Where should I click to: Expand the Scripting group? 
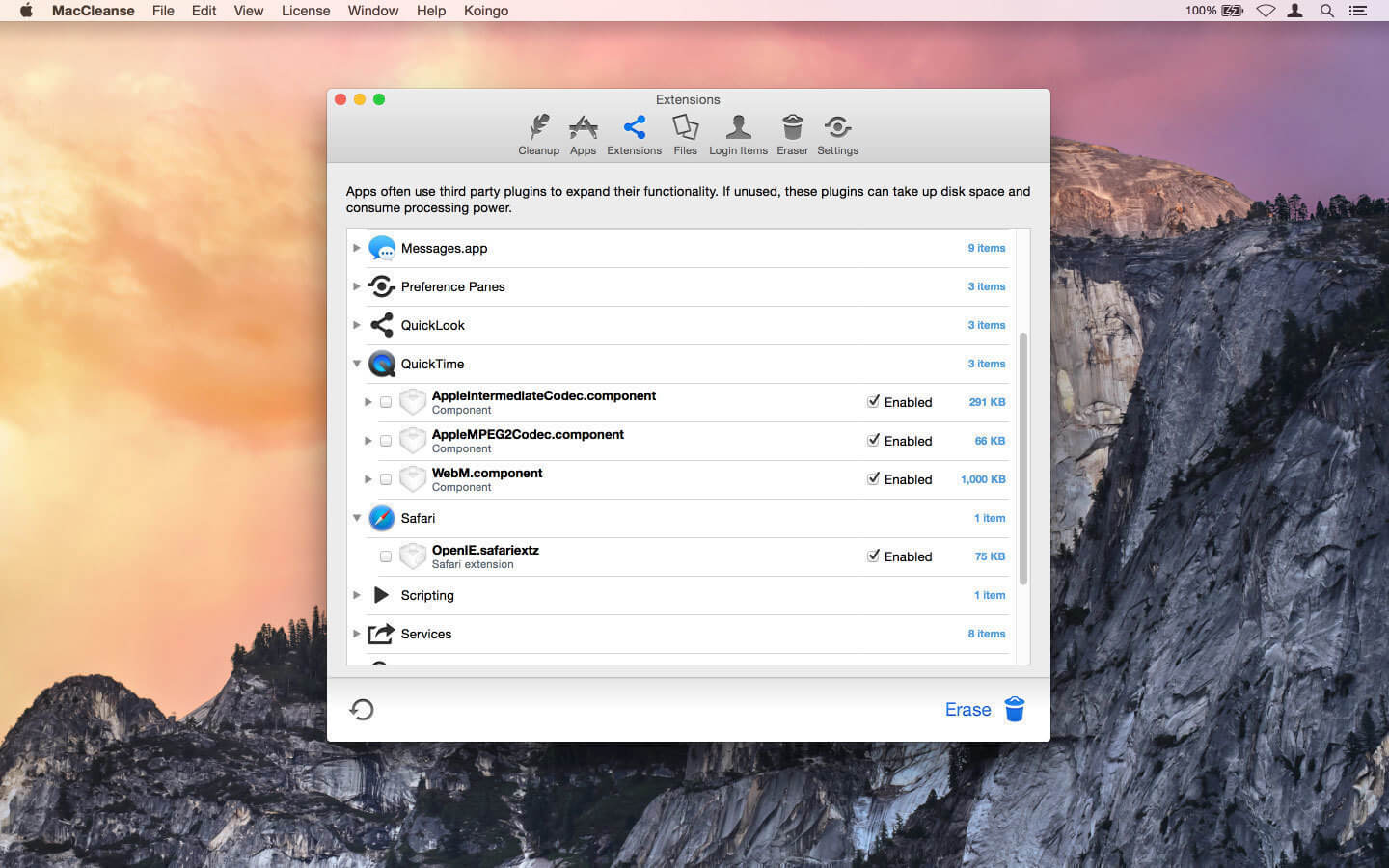(x=357, y=595)
